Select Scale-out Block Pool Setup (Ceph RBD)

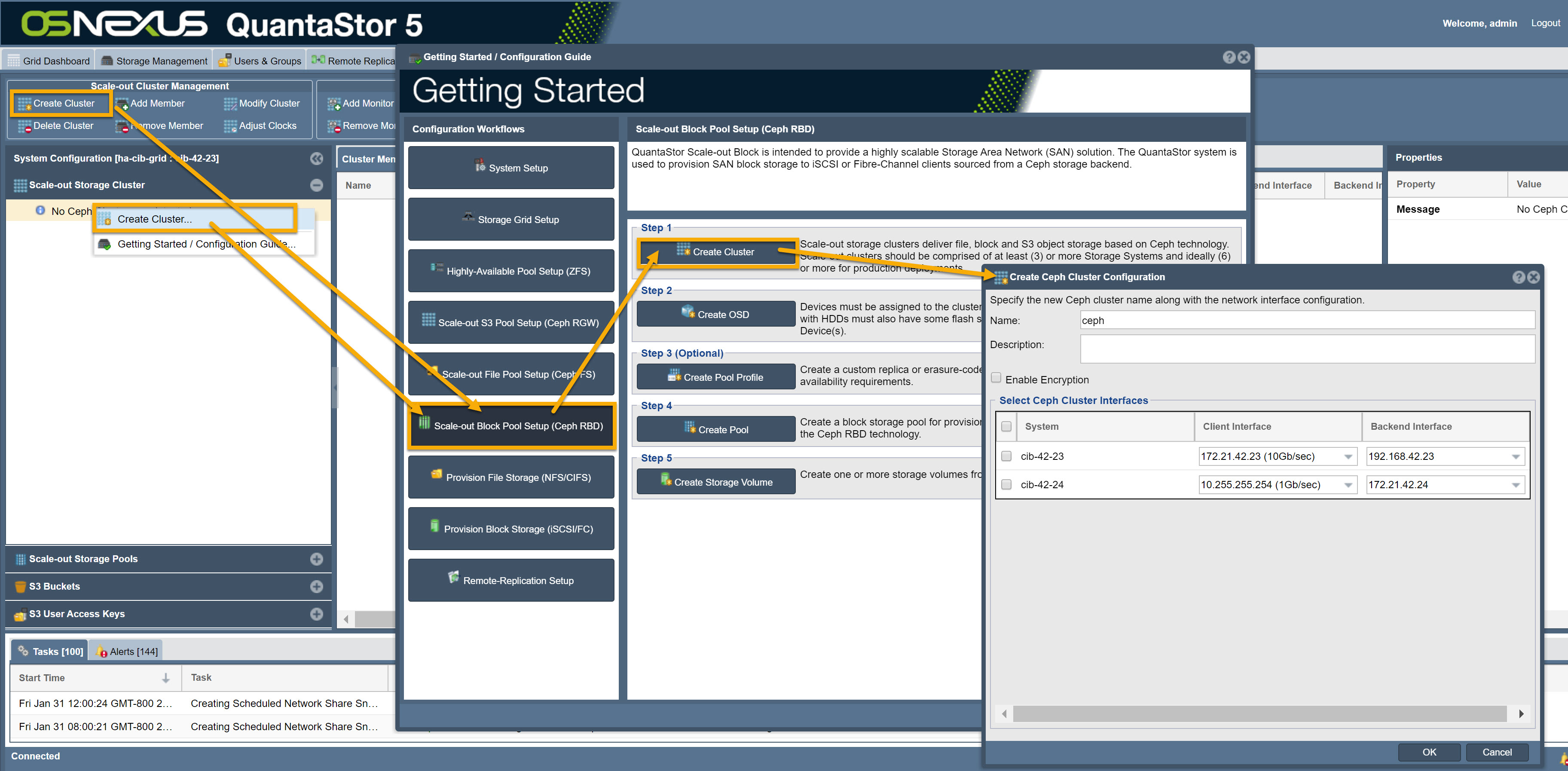511,426
